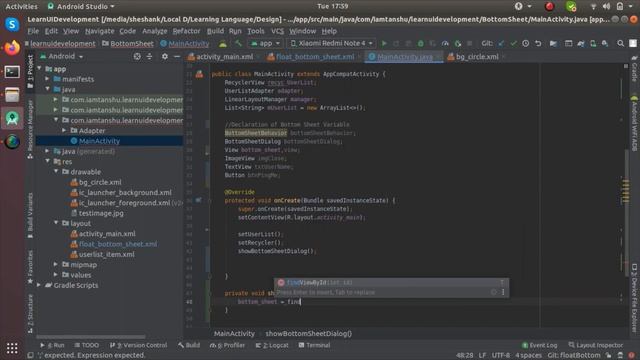Screen dimensions: 640x360
Task: Click the Make Project hammer icon
Action: (x=238, y=43)
